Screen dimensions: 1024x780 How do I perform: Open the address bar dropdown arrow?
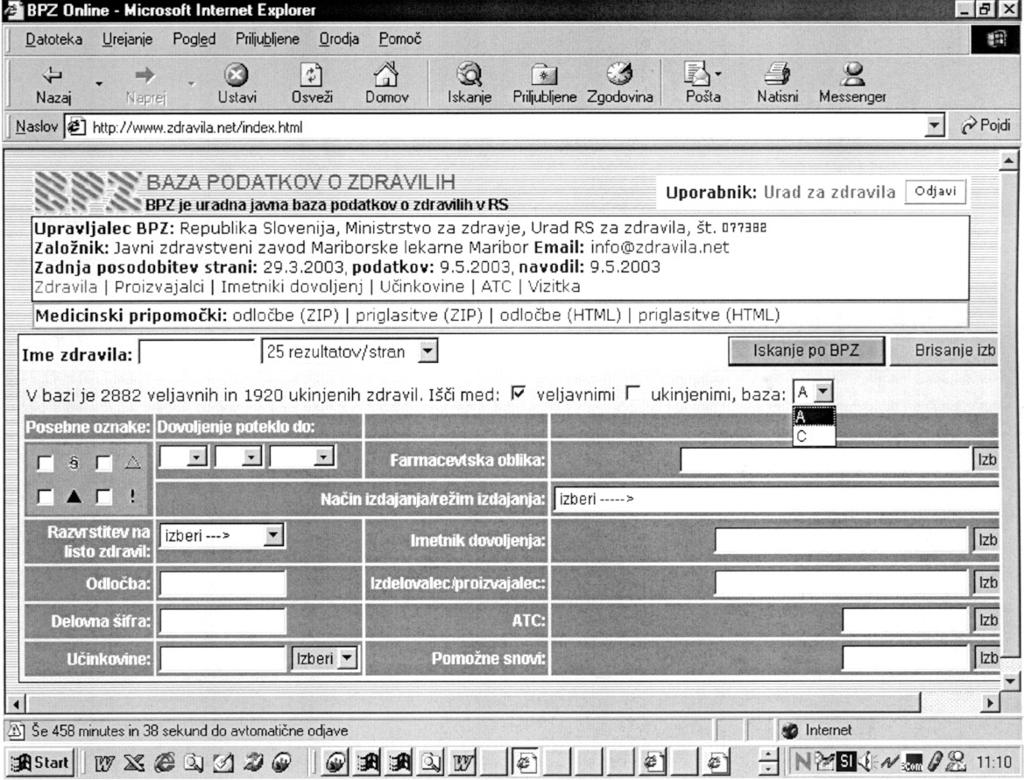coord(935,125)
